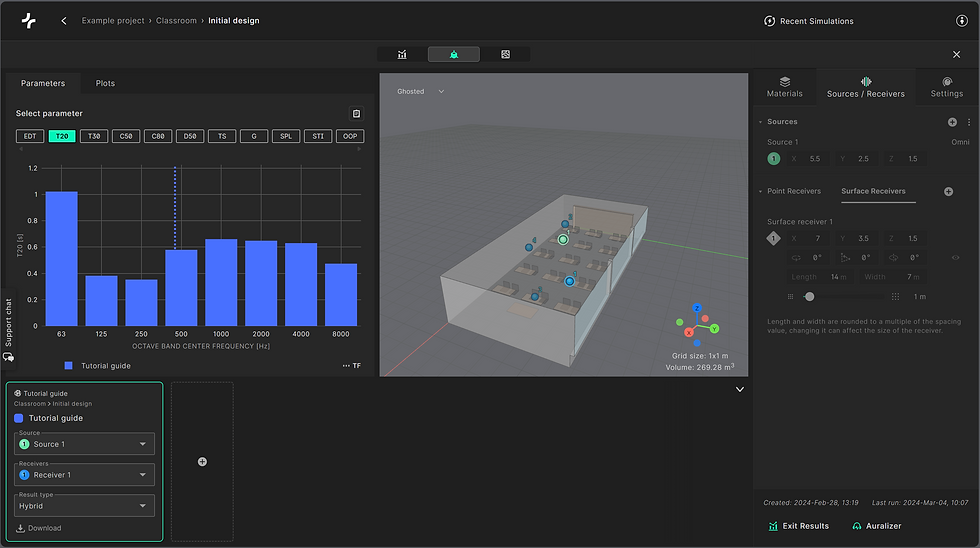Add a surface receiver with plus icon

[948, 191]
